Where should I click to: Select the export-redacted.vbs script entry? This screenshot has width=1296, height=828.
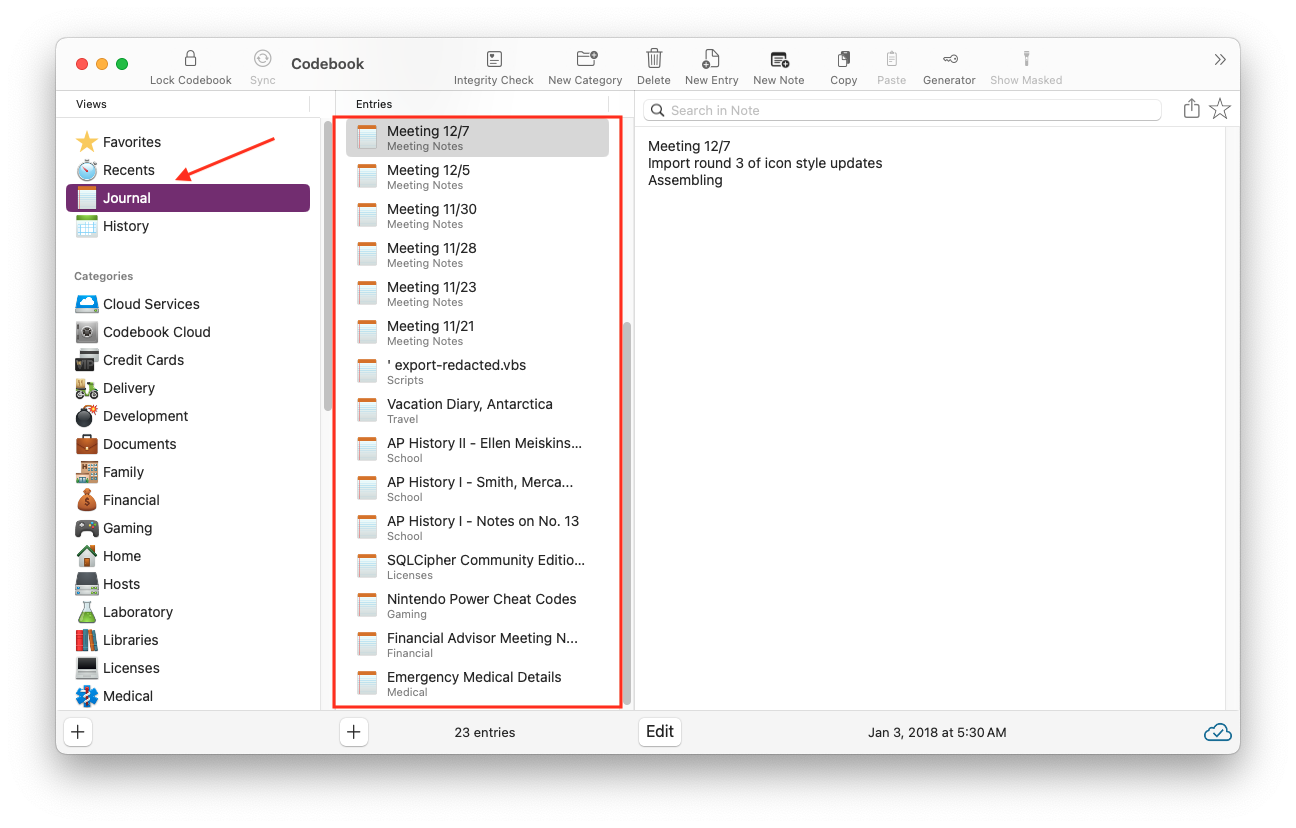(x=477, y=372)
